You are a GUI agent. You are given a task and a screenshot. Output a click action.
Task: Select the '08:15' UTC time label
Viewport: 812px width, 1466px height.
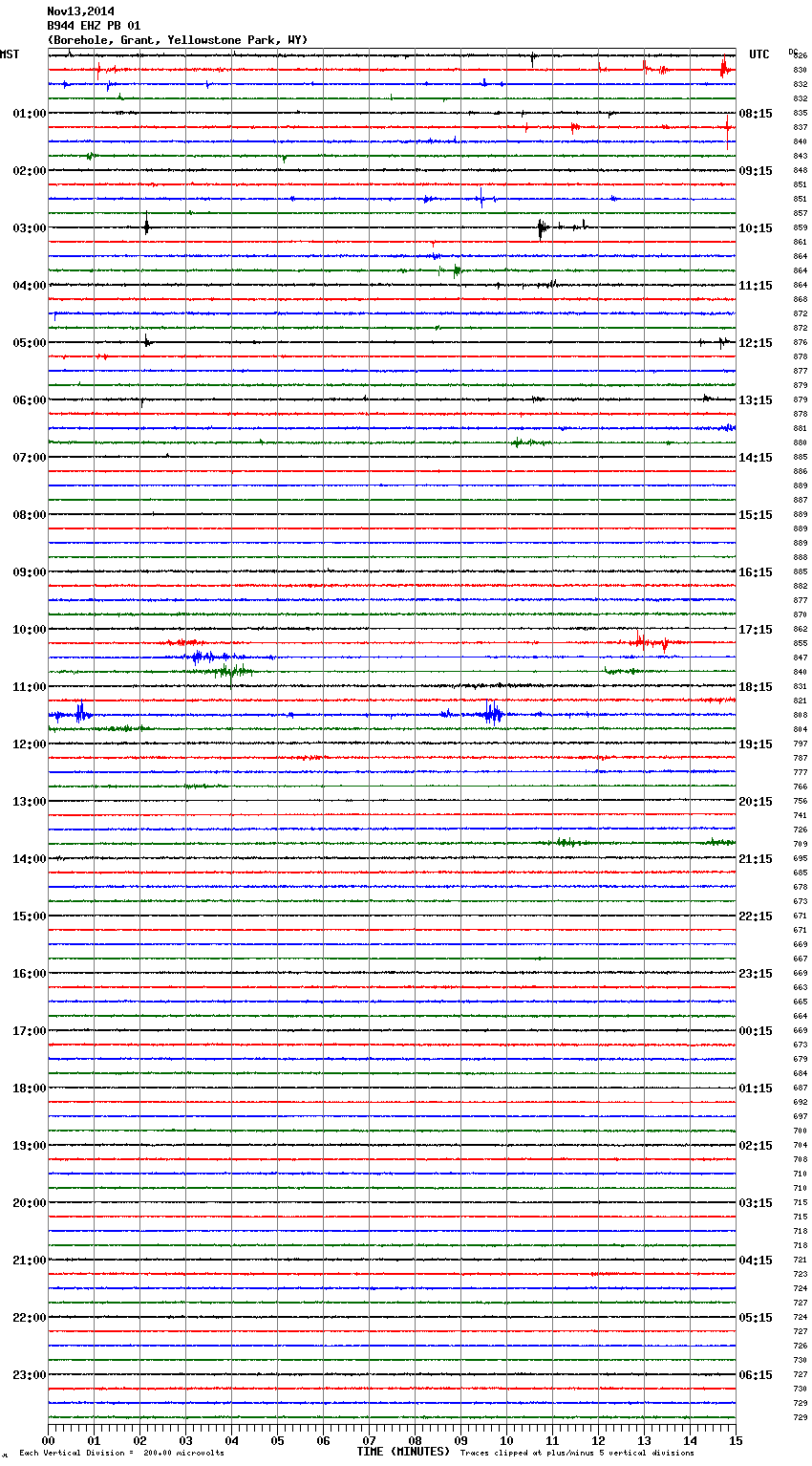point(756,114)
